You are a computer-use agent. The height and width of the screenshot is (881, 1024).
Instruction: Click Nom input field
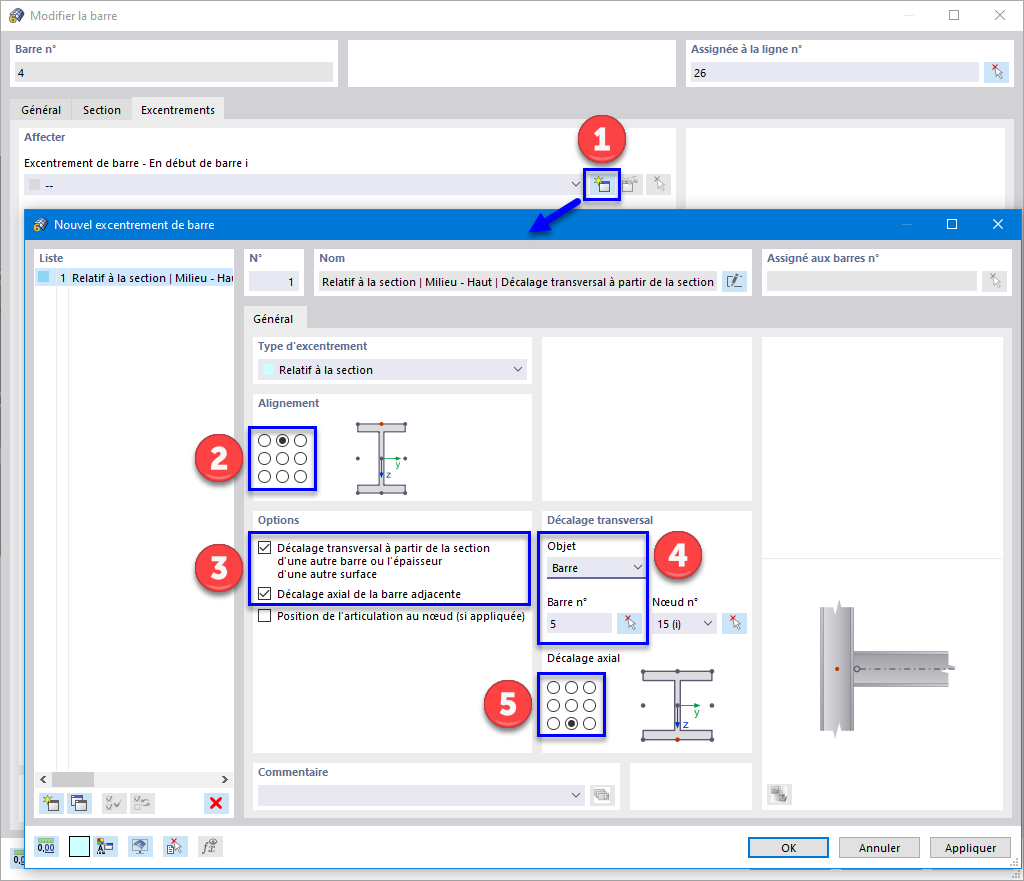(x=518, y=281)
